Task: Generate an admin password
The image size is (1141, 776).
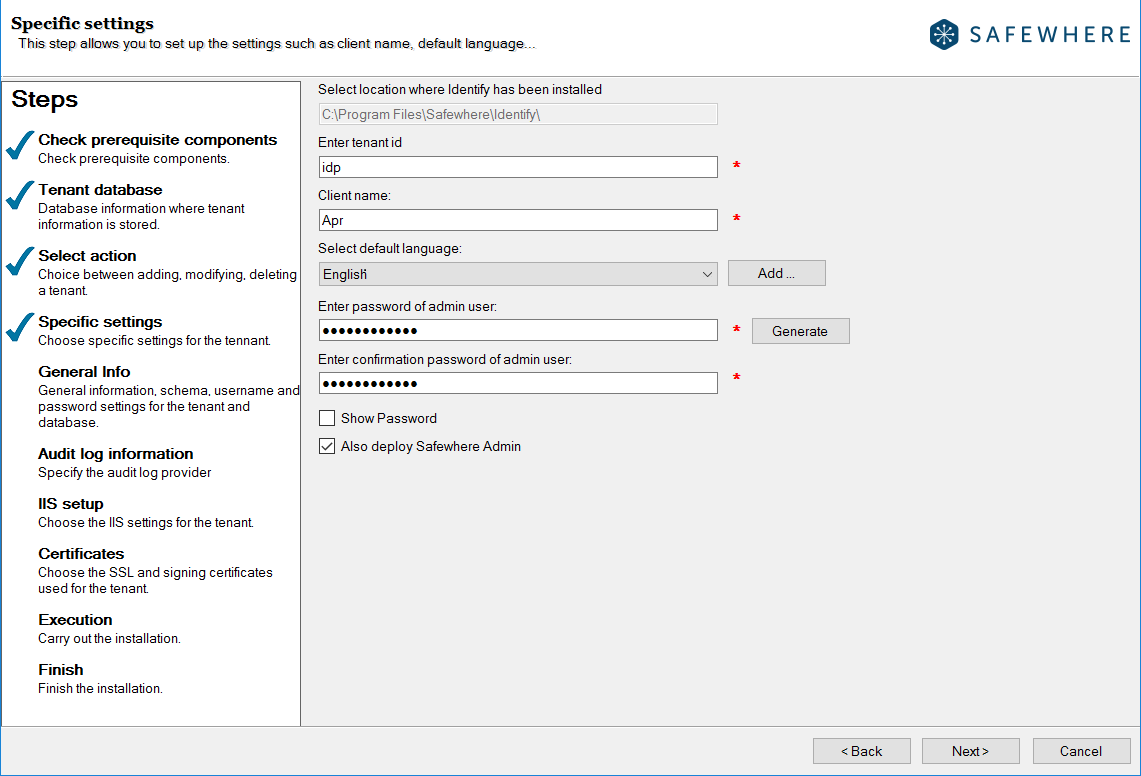Action: click(800, 331)
